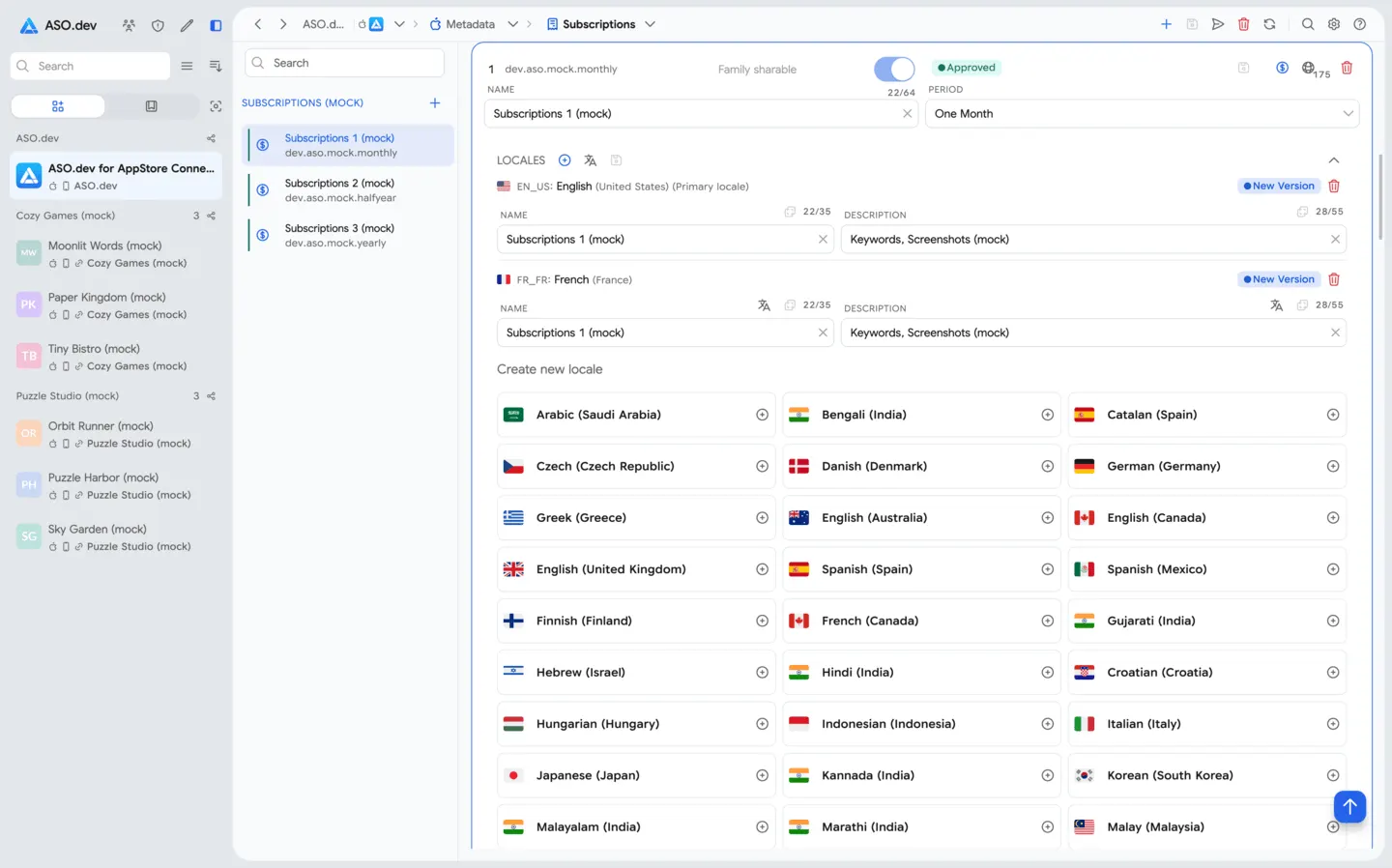
Task: Click the send arrow icon in top toolbar
Action: (x=1218, y=24)
